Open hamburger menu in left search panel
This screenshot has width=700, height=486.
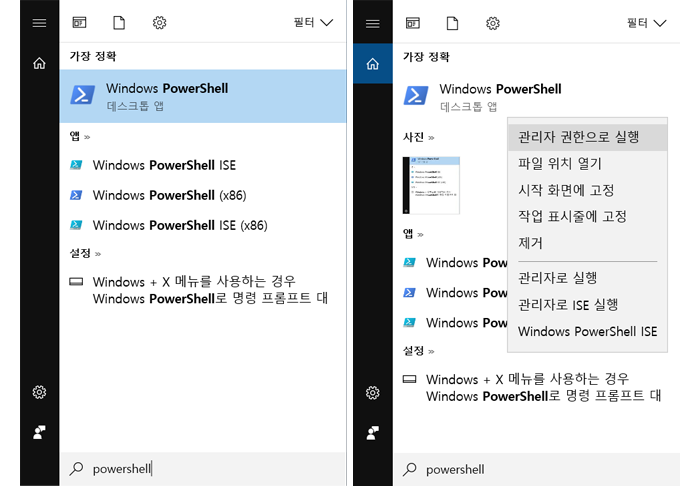(x=39, y=23)
